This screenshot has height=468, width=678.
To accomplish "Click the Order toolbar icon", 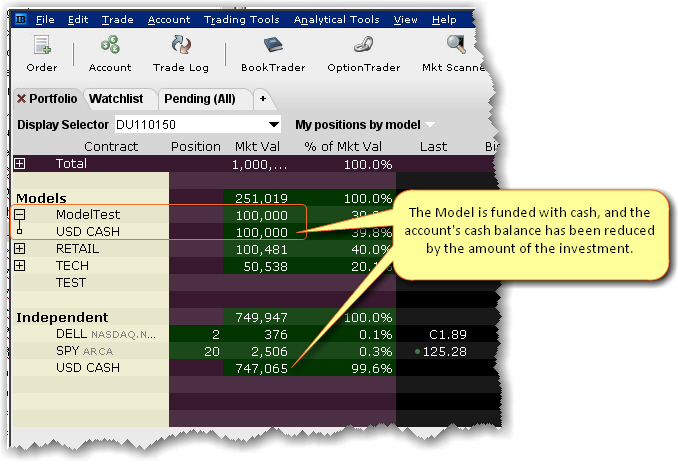I will point(42,46).
